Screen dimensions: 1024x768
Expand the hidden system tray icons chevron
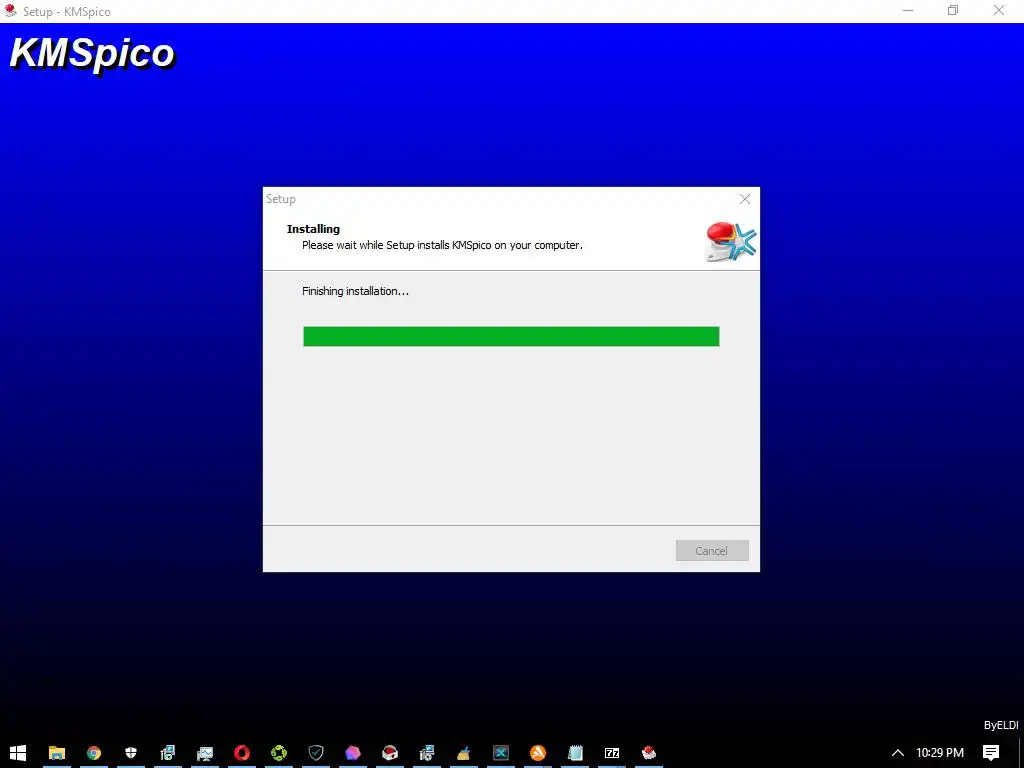[898, 753]
